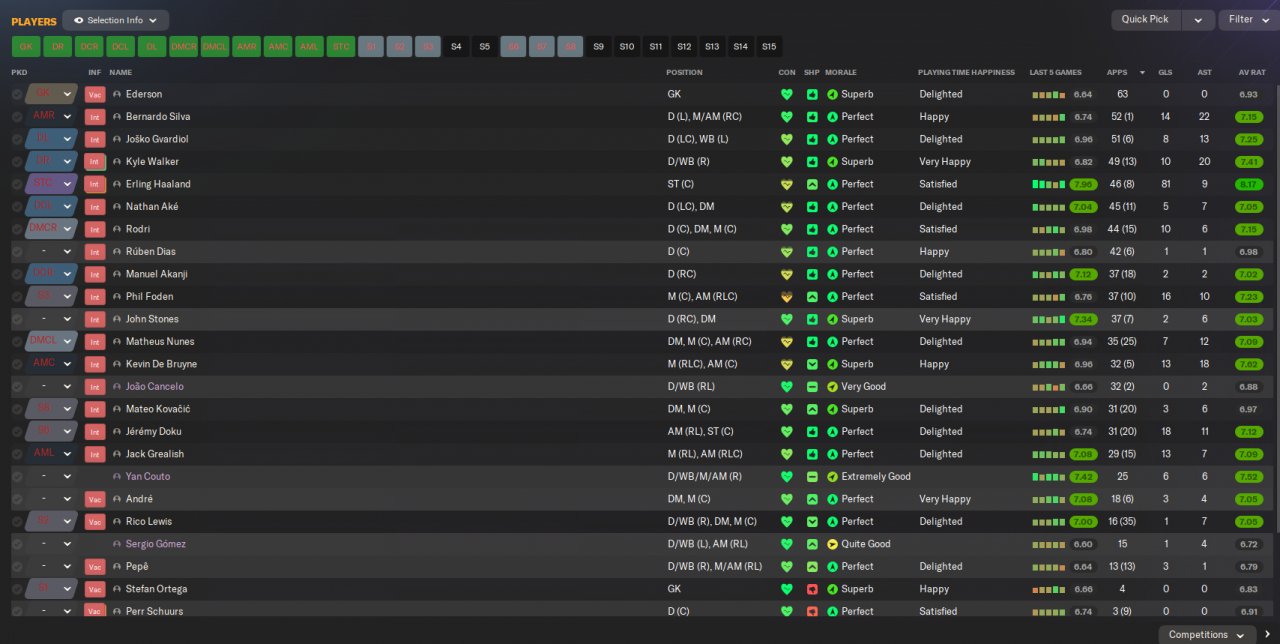Open Jack Grealish's player info icon

click(x=117, y=454)
